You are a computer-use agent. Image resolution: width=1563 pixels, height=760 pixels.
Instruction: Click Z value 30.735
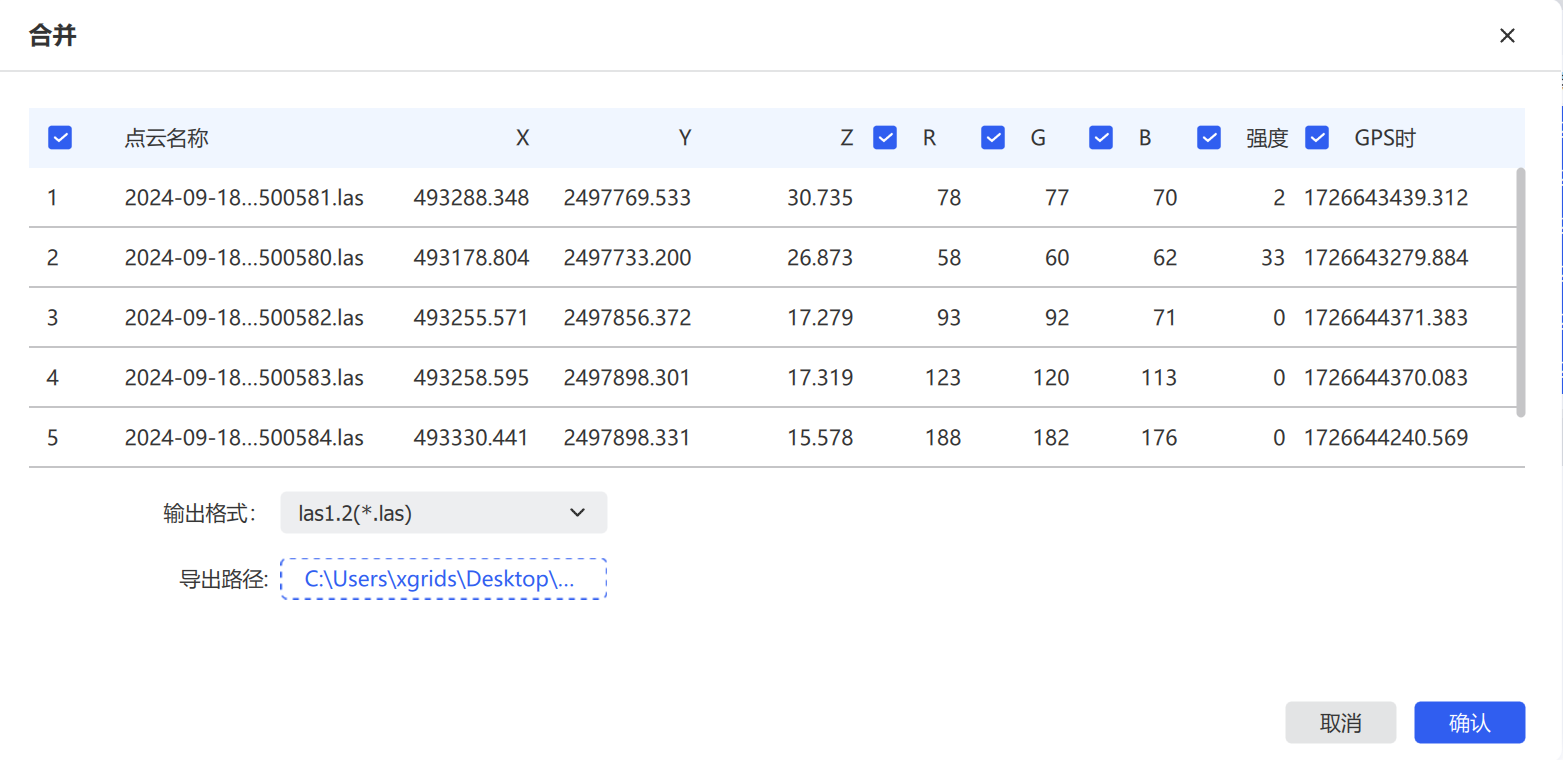820,198
